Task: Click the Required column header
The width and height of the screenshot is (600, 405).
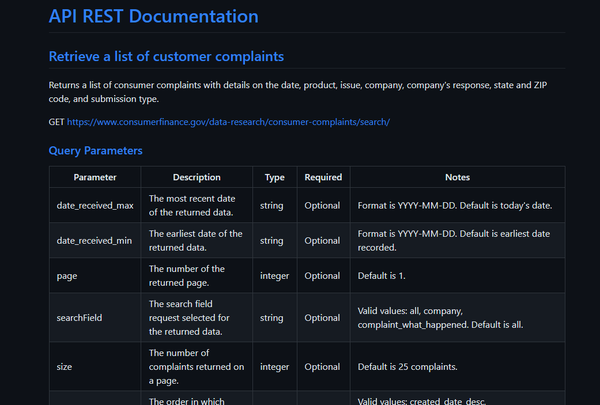Action: coord(322,177)
